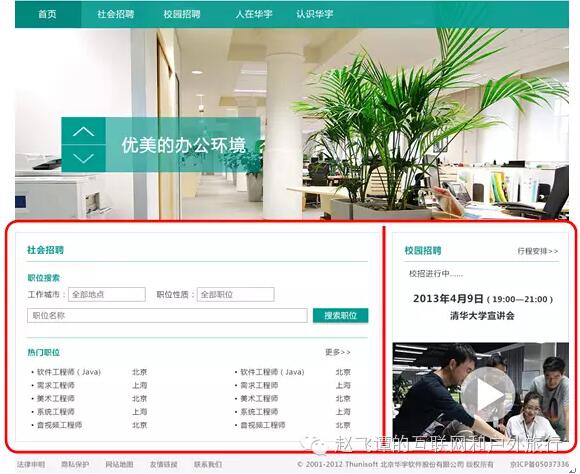The image size is (580, 474).
Task: Open the 网站地图 footer link
Action: pyautogui.click(x=119, y=464)
